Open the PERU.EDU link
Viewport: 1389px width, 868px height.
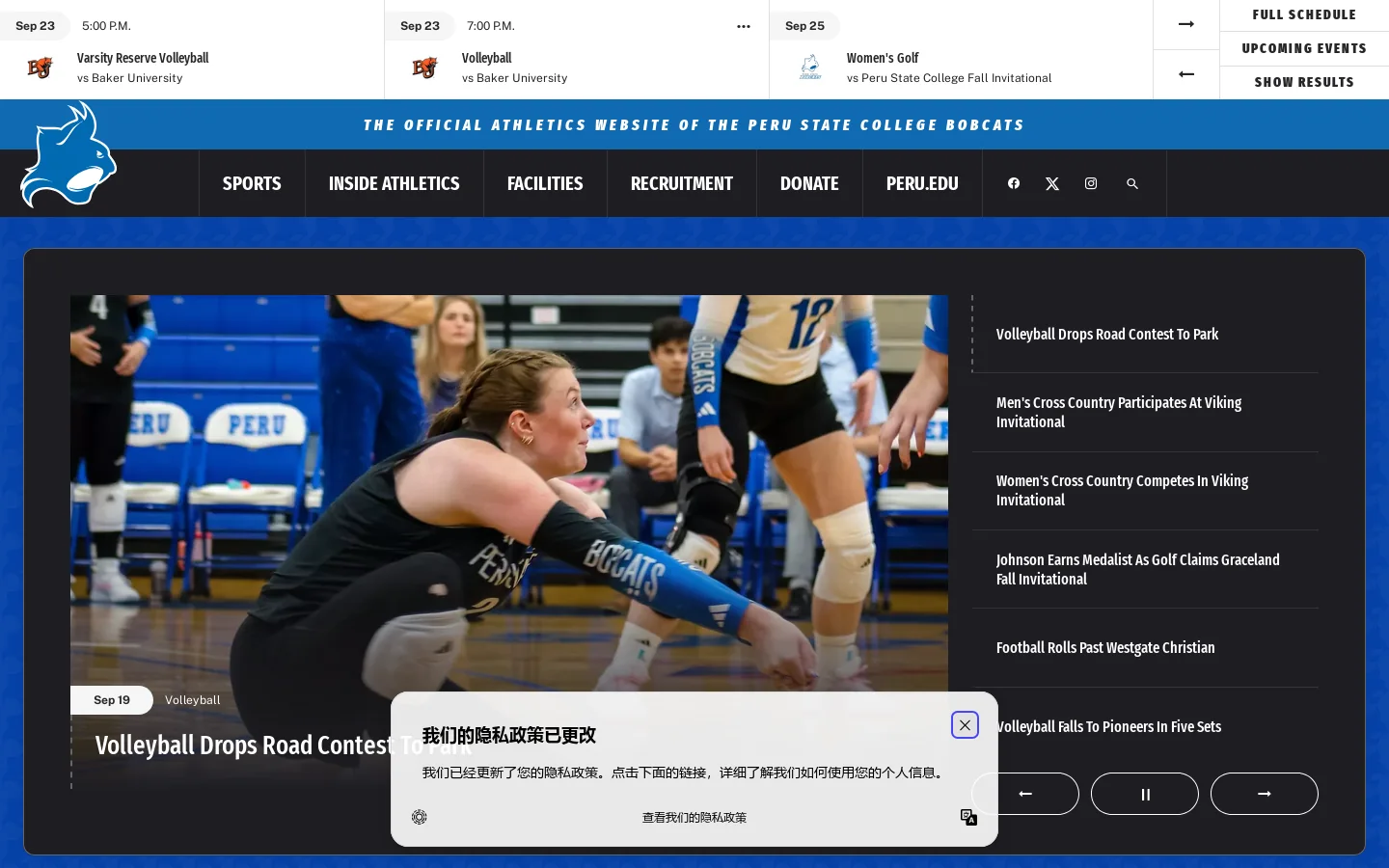922,183
